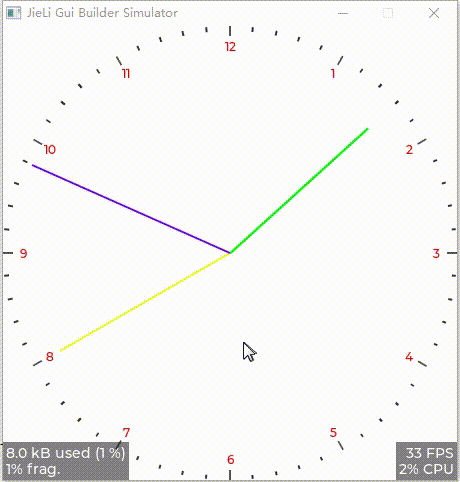Click the number 6 on the clock face
This screenshot has width=460, height=482.
[231, 460]
